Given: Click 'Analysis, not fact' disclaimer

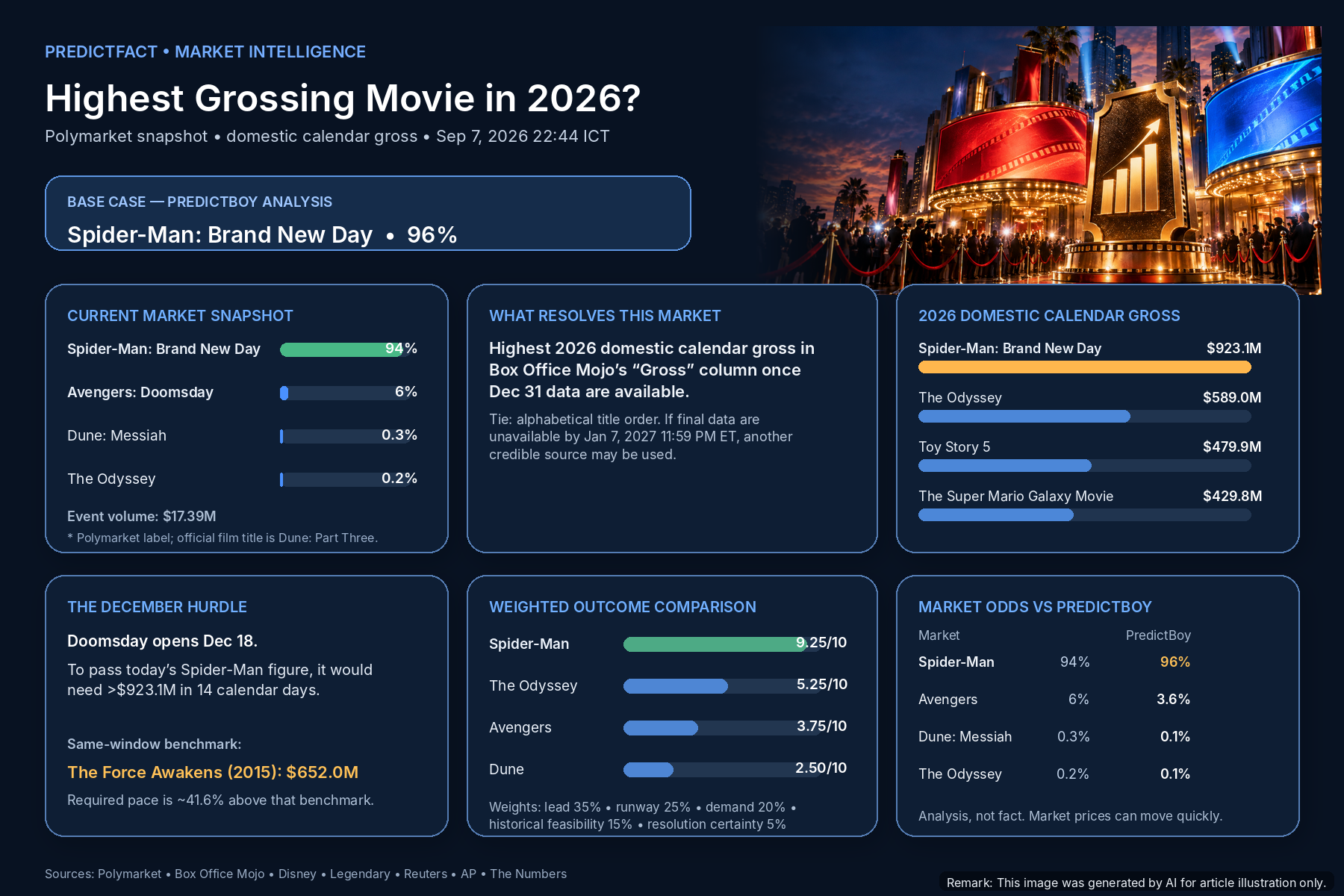Looking at the screenshot, I should [x=1070, y=816].
